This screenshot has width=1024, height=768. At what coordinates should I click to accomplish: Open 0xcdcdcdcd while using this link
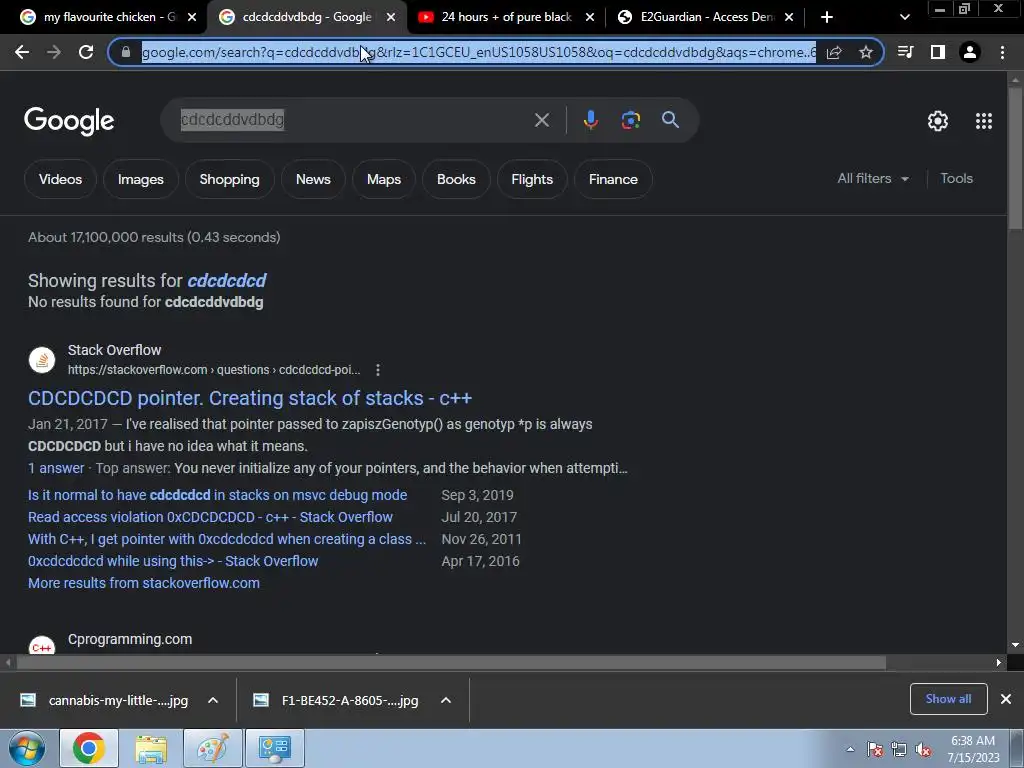coord(173,561)
